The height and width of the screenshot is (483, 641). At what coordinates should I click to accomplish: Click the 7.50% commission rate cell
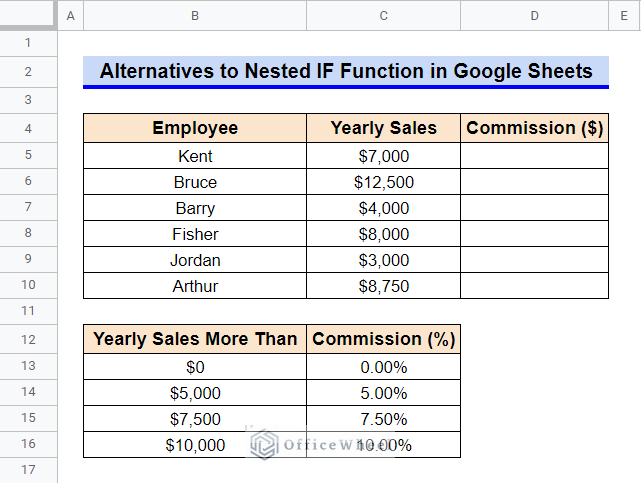(x=383, y=420)
